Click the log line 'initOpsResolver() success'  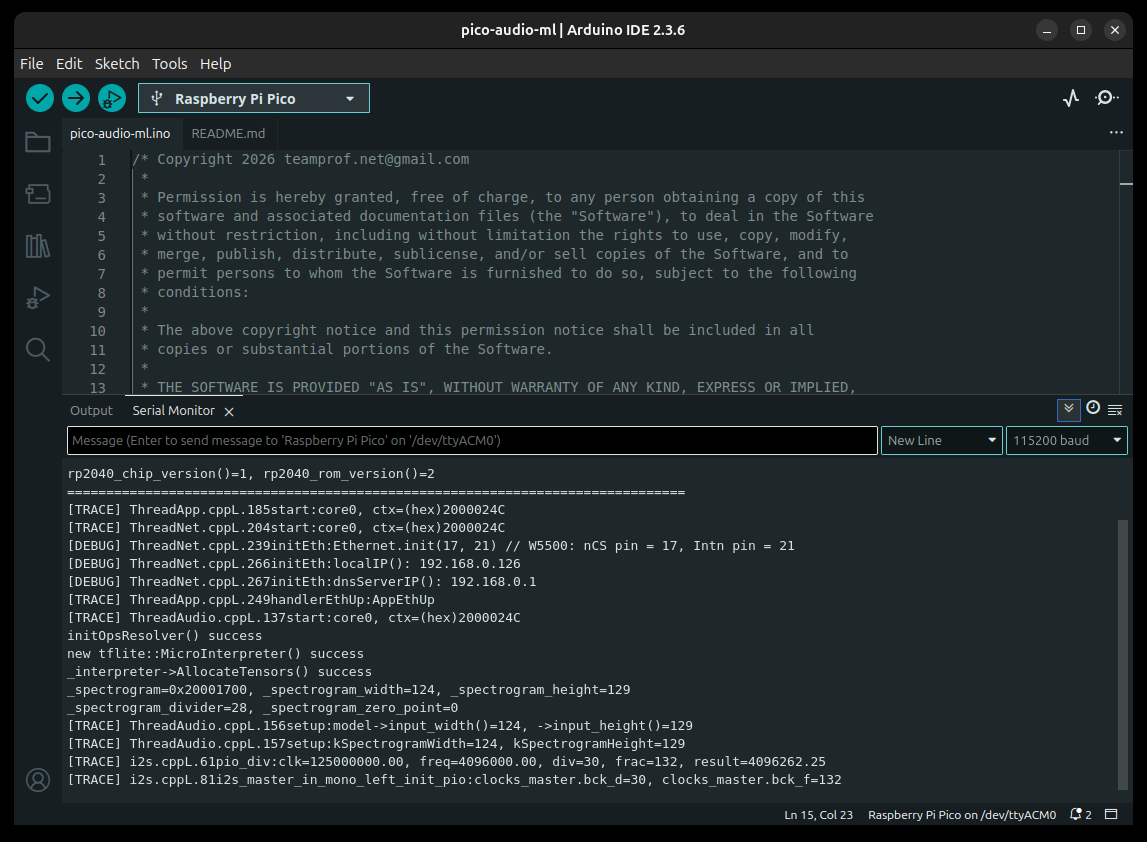click(165, 636)
